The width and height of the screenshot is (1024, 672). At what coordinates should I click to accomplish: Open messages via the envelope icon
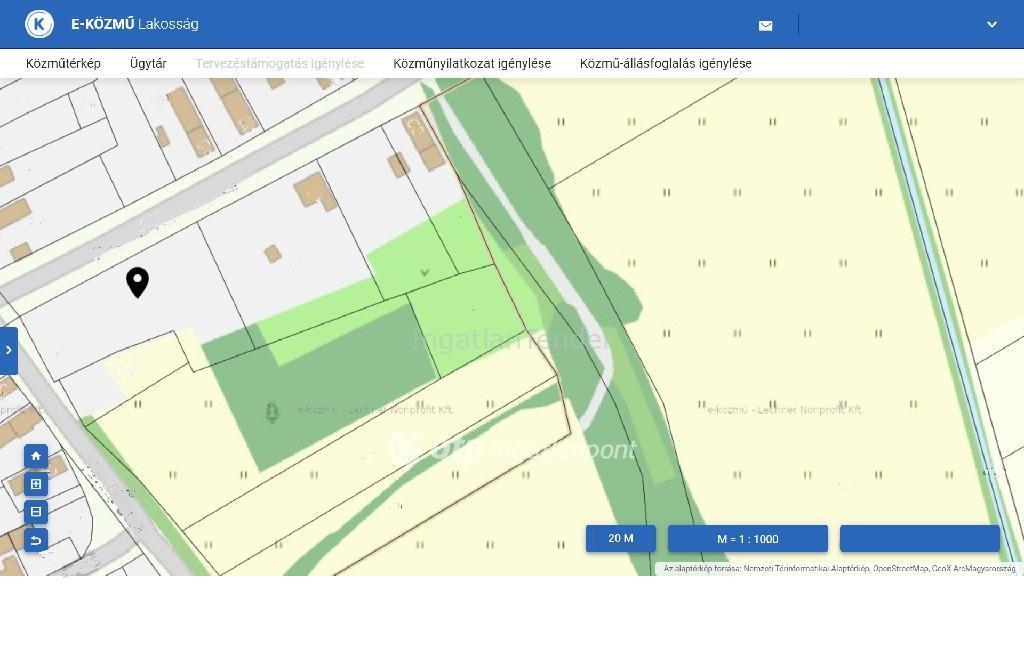point(765,25)
